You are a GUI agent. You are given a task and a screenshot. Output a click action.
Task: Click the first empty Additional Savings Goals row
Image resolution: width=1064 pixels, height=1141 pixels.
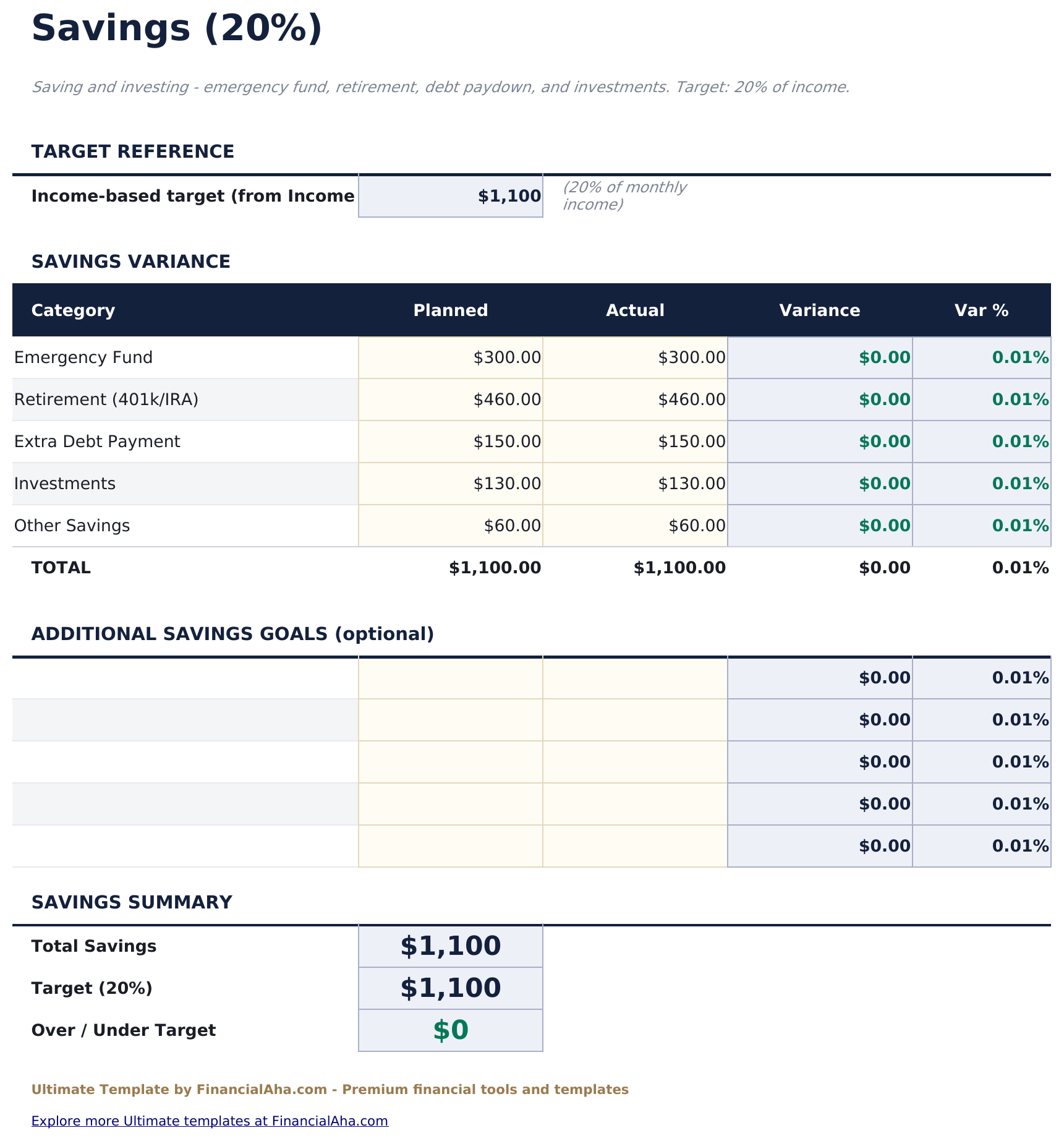click(x=179, y=677)
